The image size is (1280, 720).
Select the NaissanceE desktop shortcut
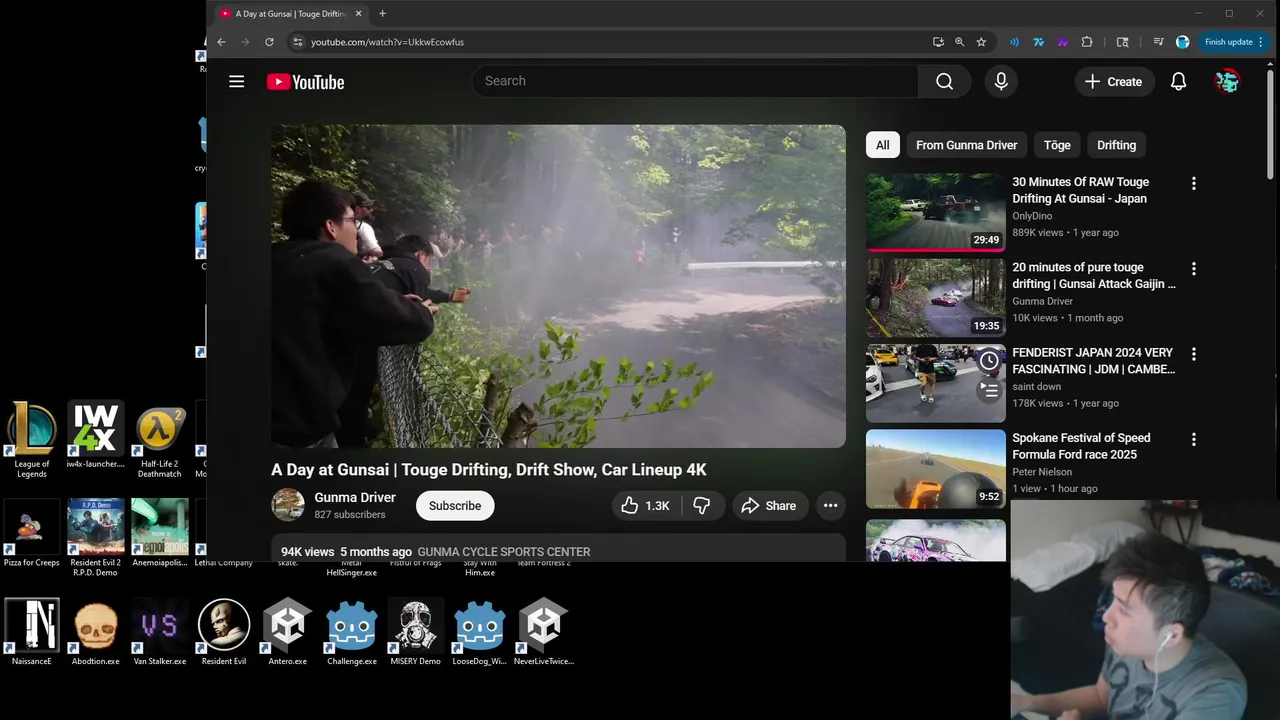tap(32, 632)
